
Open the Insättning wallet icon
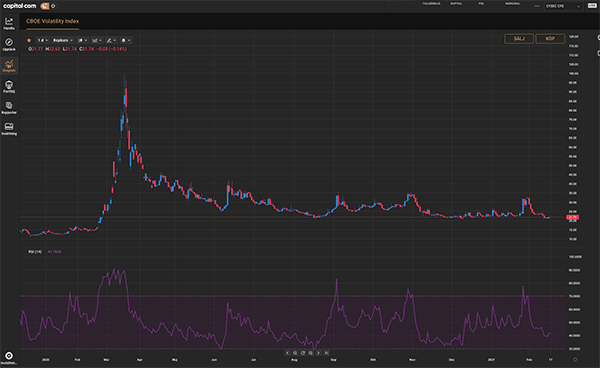(x=9, y=129)
